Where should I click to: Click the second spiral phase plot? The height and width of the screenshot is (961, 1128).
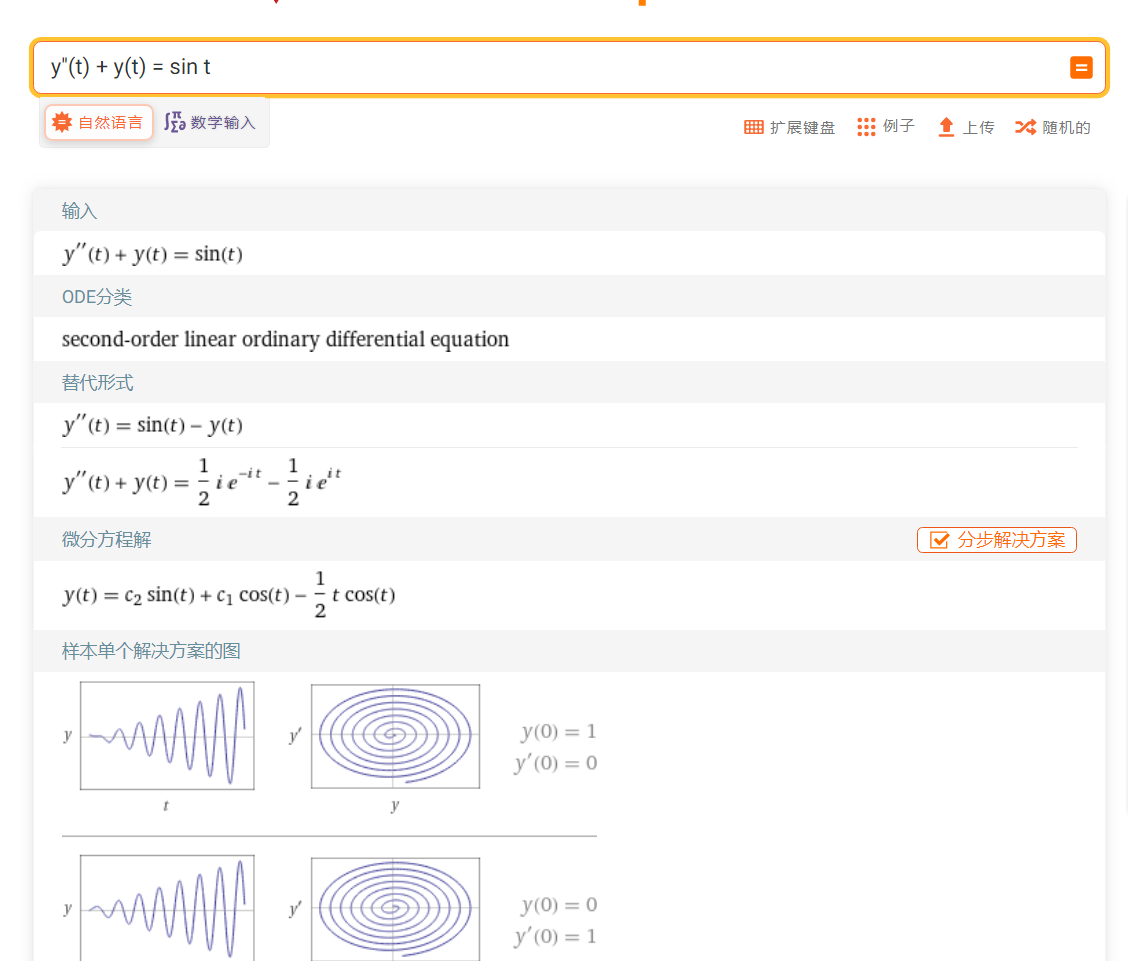[x=395, y=908]
